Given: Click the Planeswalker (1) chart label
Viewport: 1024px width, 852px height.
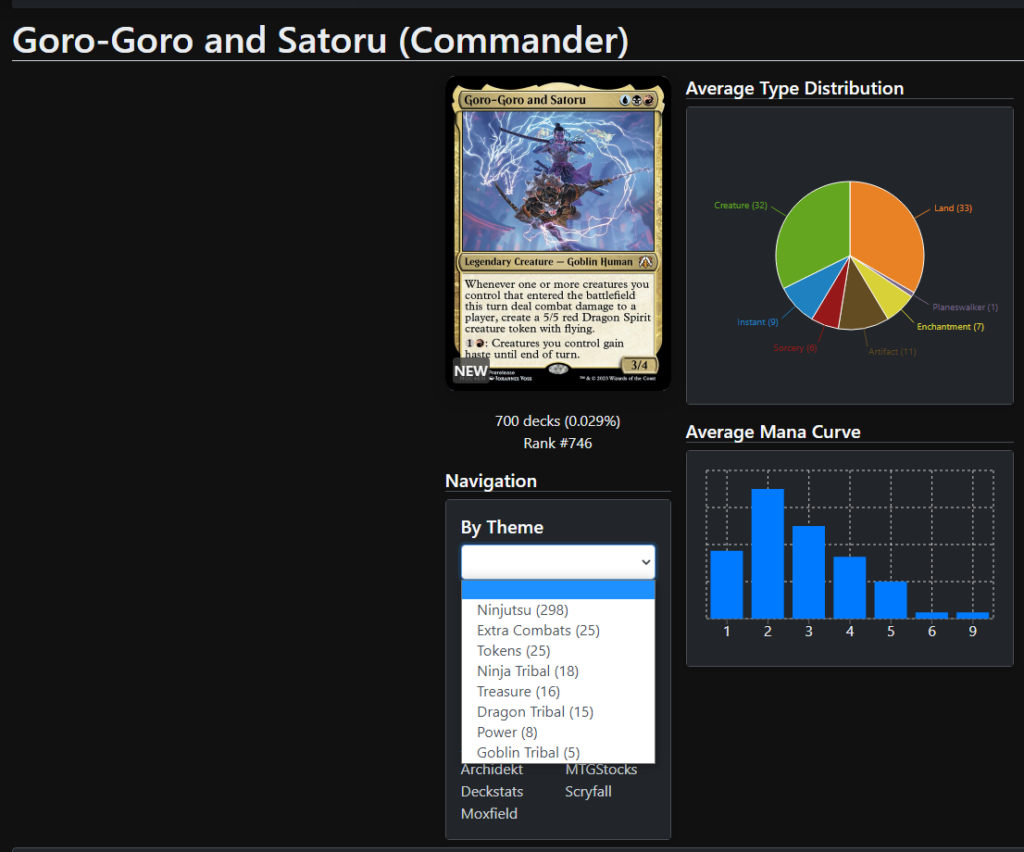Looking at the screenshot, I should (x=965, y=307).
